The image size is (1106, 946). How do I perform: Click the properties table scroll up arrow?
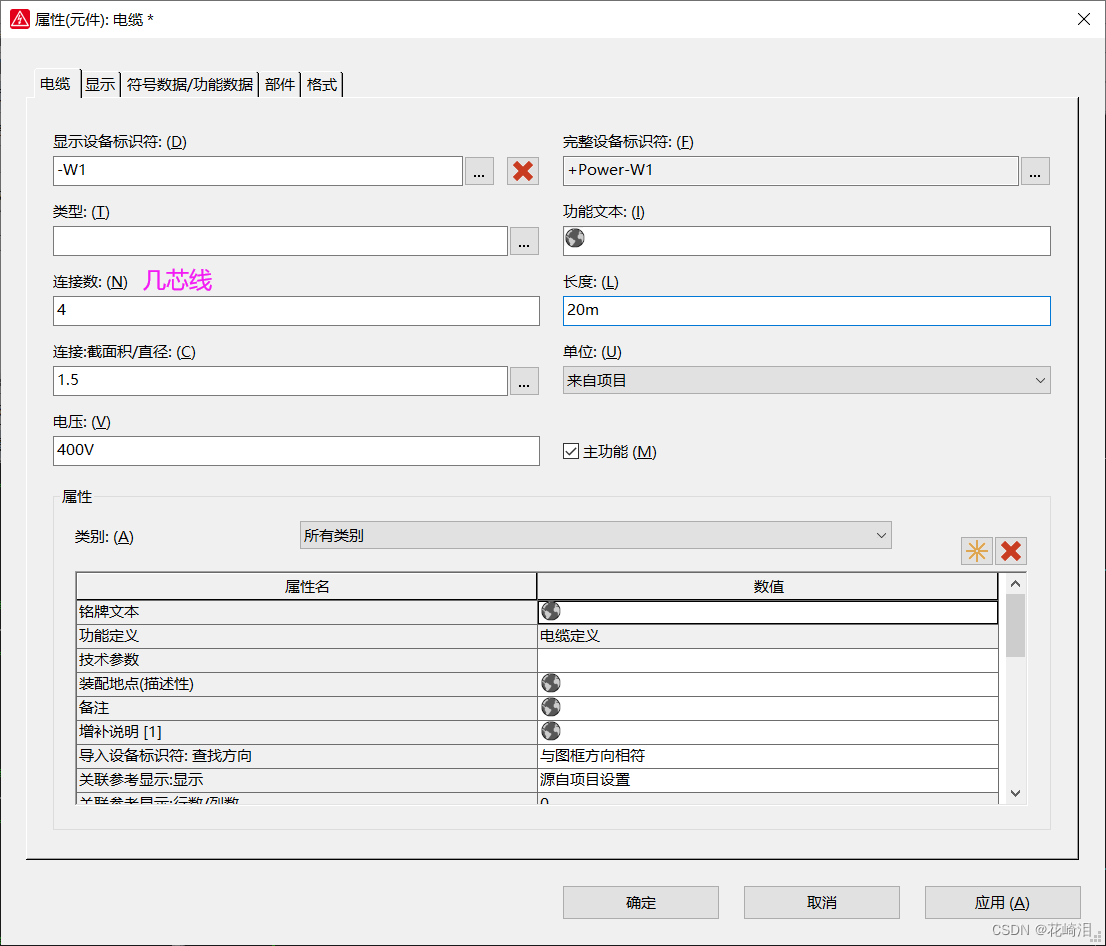tap(1016, 583)
